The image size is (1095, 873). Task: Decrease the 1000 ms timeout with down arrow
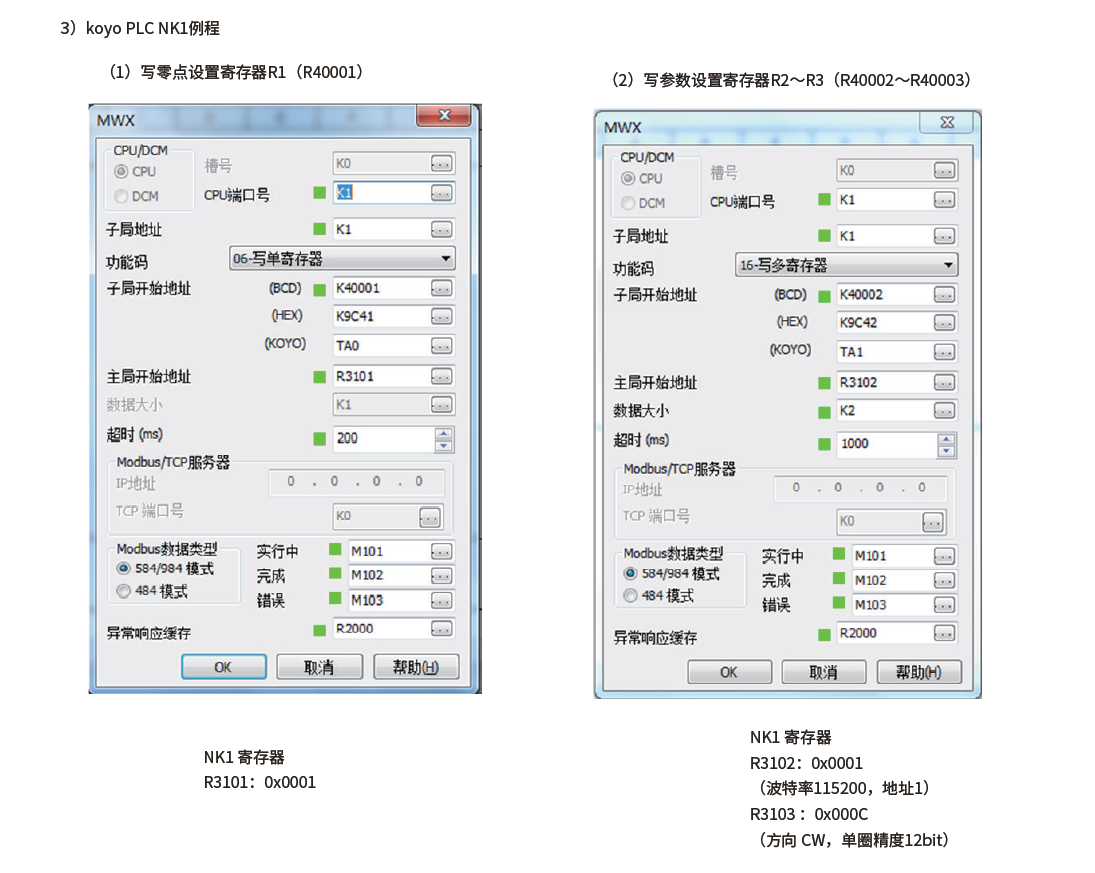(946, 451)
